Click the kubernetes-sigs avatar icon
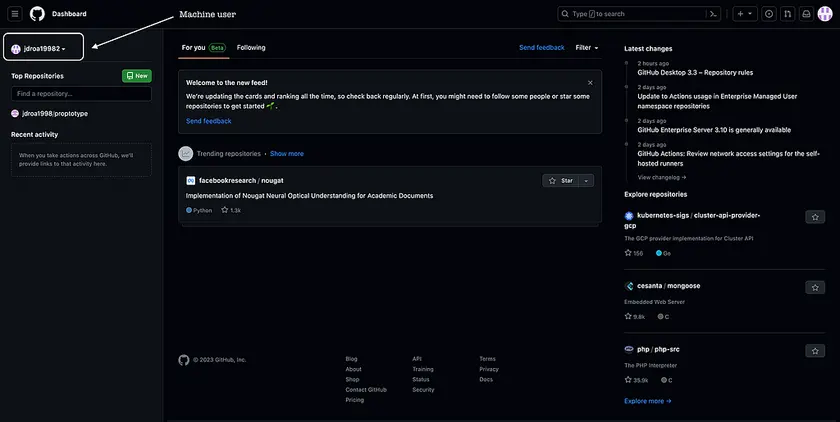 pos(629,216)
